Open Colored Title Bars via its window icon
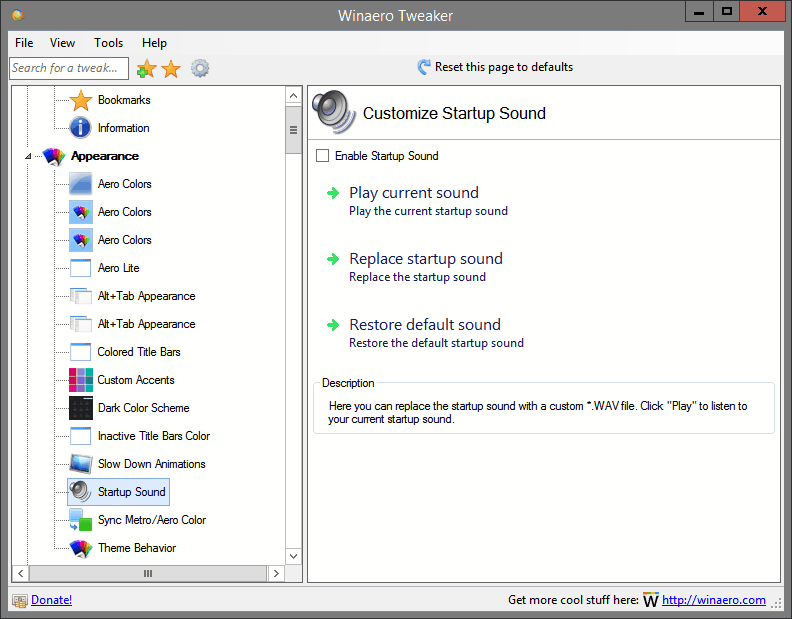 pyautogui.click(x=81, y=352)
